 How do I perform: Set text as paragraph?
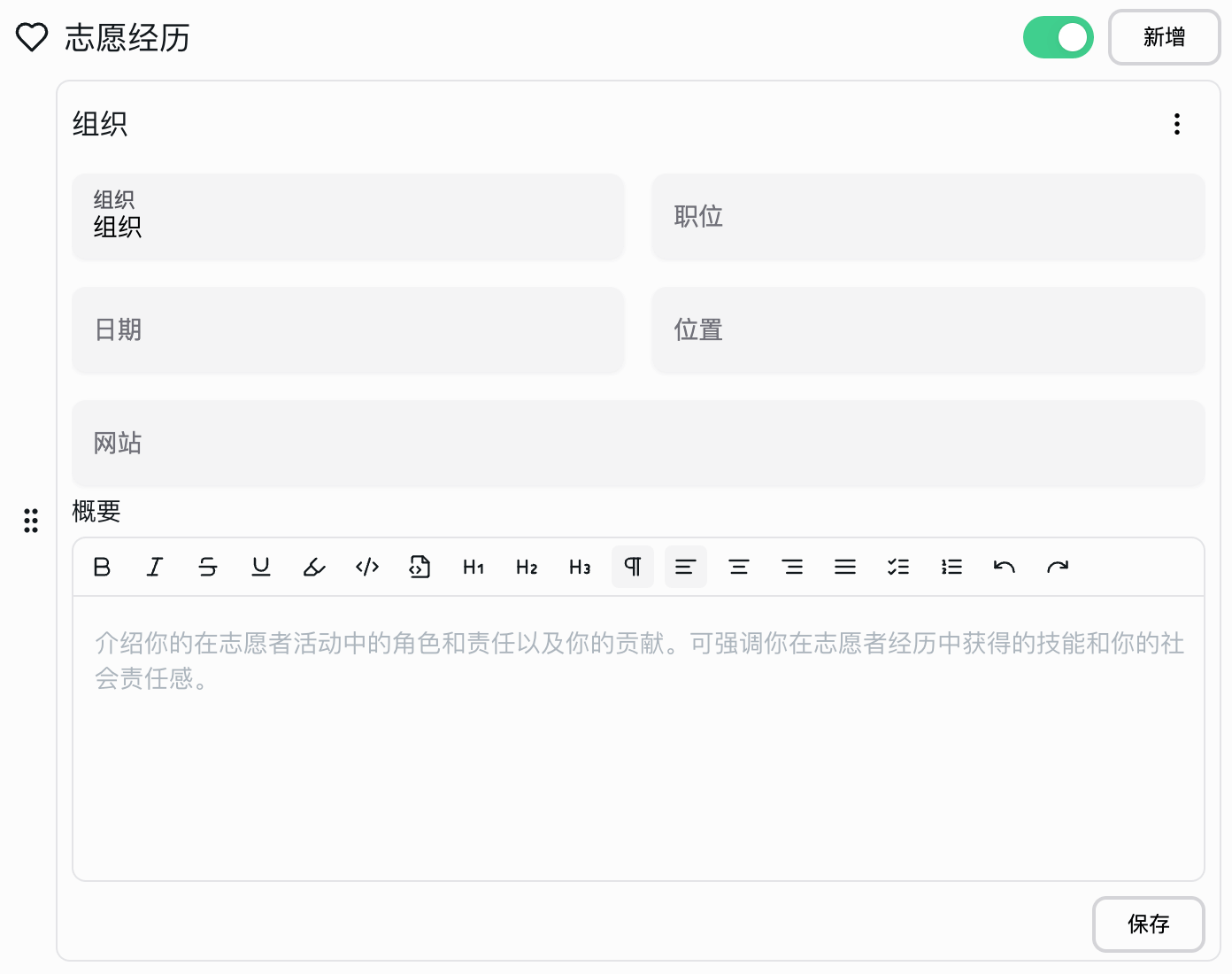click(633, 567)
